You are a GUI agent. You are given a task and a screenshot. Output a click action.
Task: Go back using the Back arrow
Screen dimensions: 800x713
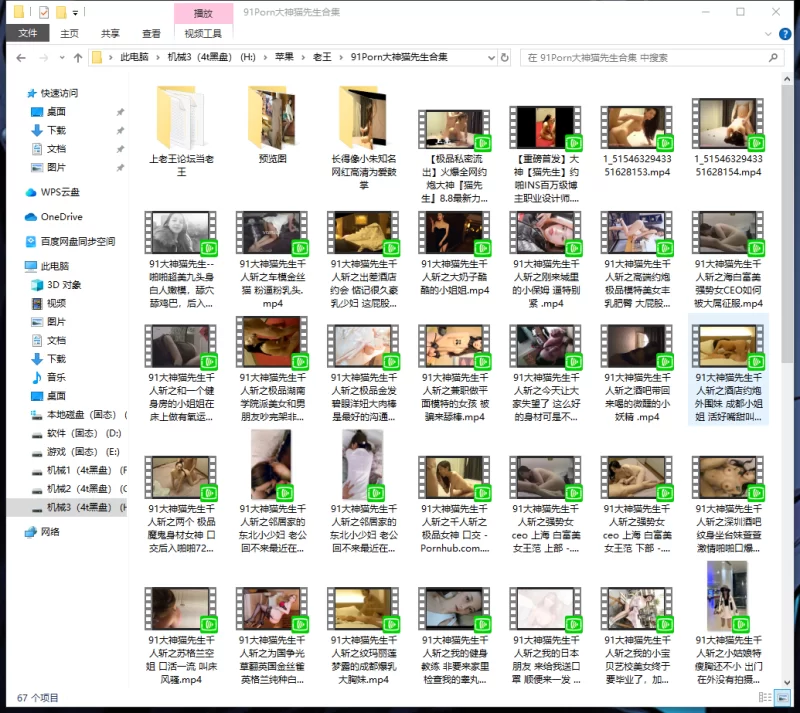pos(21,58)
